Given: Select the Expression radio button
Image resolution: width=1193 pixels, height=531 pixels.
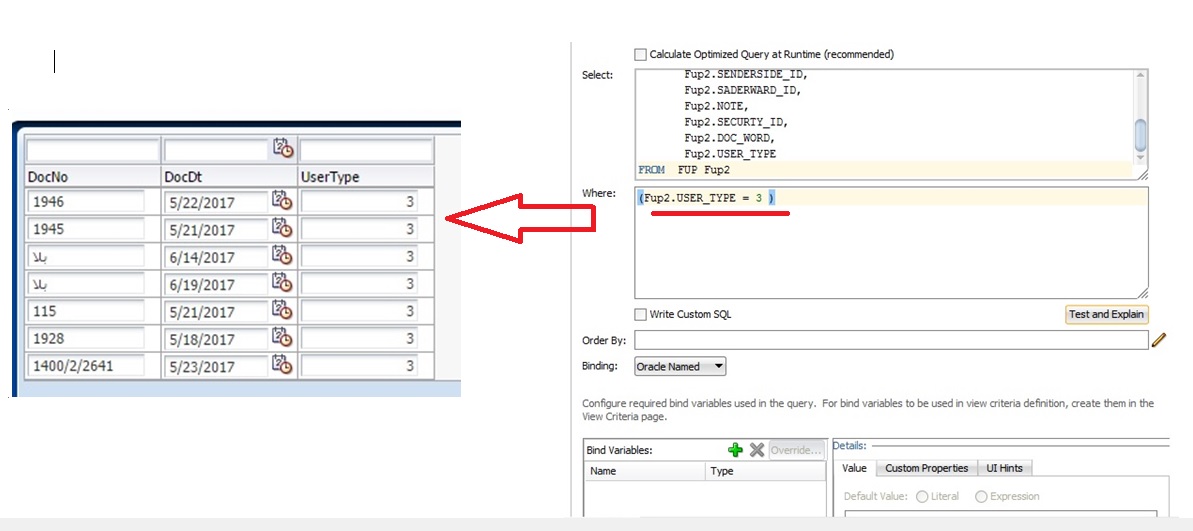Looking at the screenshot, I should tap(981, 496).
